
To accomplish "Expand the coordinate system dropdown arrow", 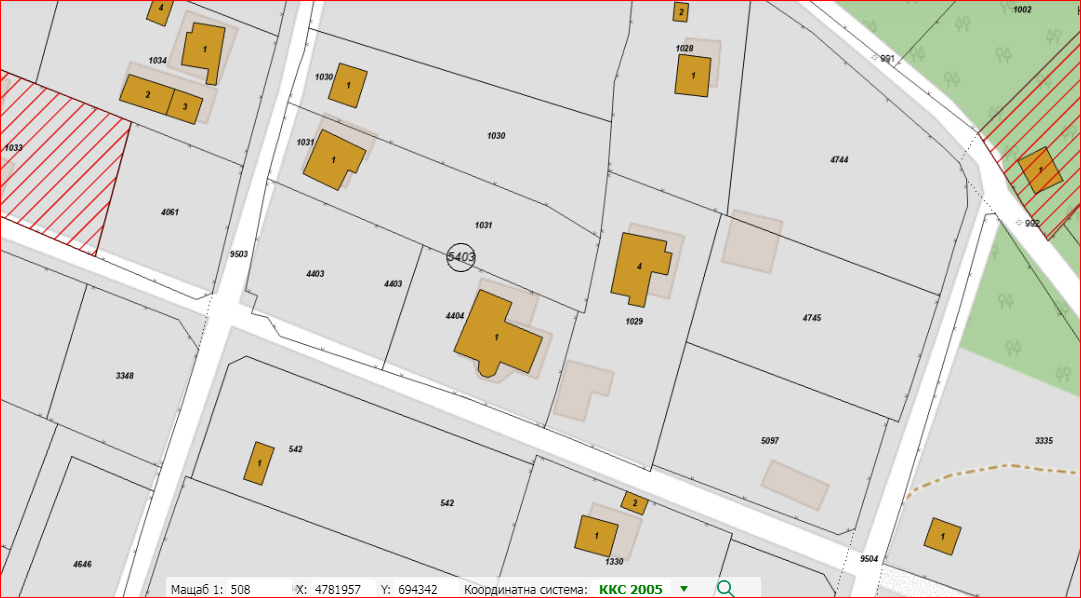I will (x=684, y=589).
